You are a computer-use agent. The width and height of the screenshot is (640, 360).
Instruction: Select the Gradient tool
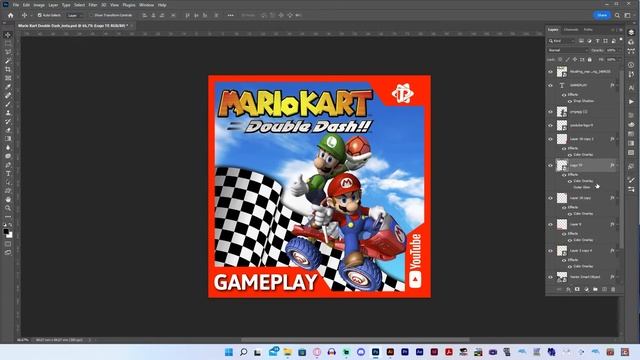tap(8, 139)
